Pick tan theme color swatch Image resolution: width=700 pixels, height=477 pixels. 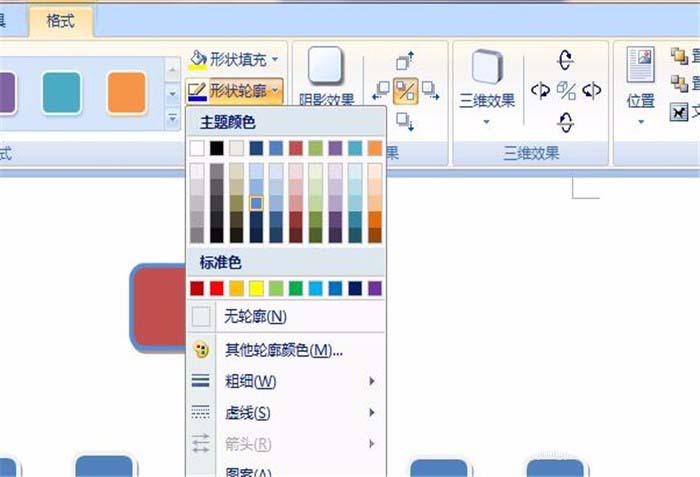tap(237, 148)
